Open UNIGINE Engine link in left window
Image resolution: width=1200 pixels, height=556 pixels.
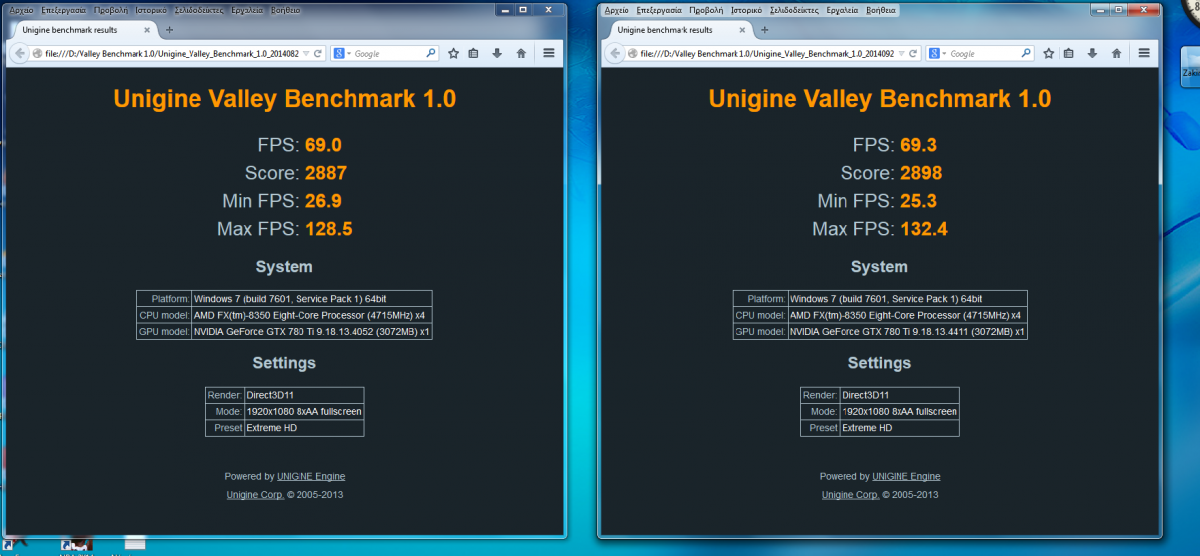click(x=311, y=476)
